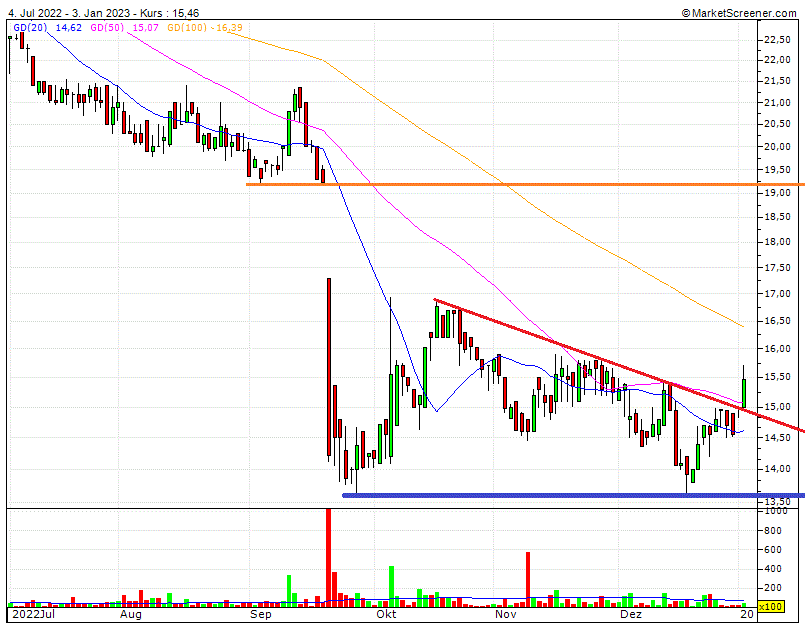
Task: Click the MarketScreener.com copyright label
Action: click(739, 13)
